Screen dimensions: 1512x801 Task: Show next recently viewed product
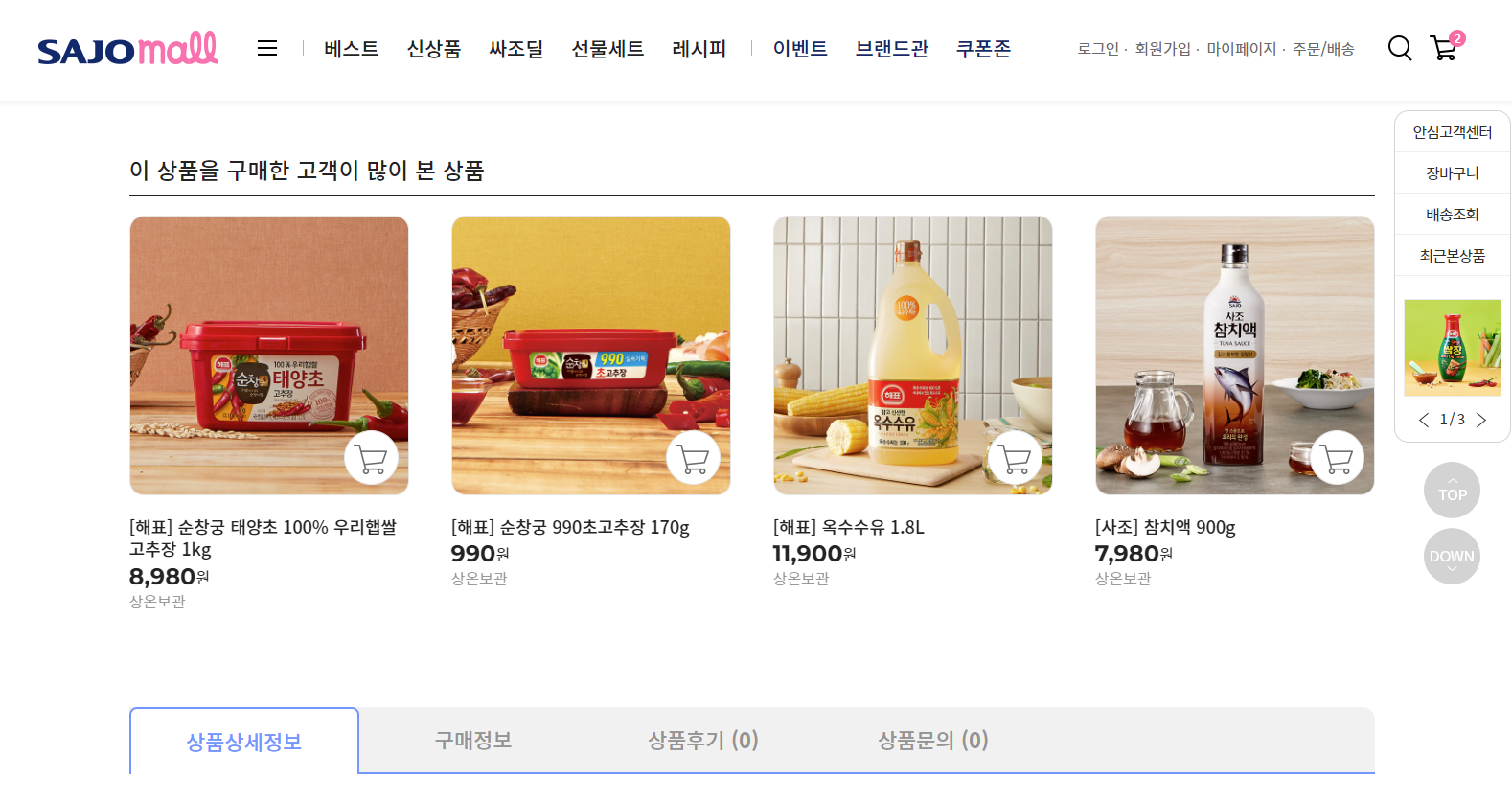(x=1481, y=420)
